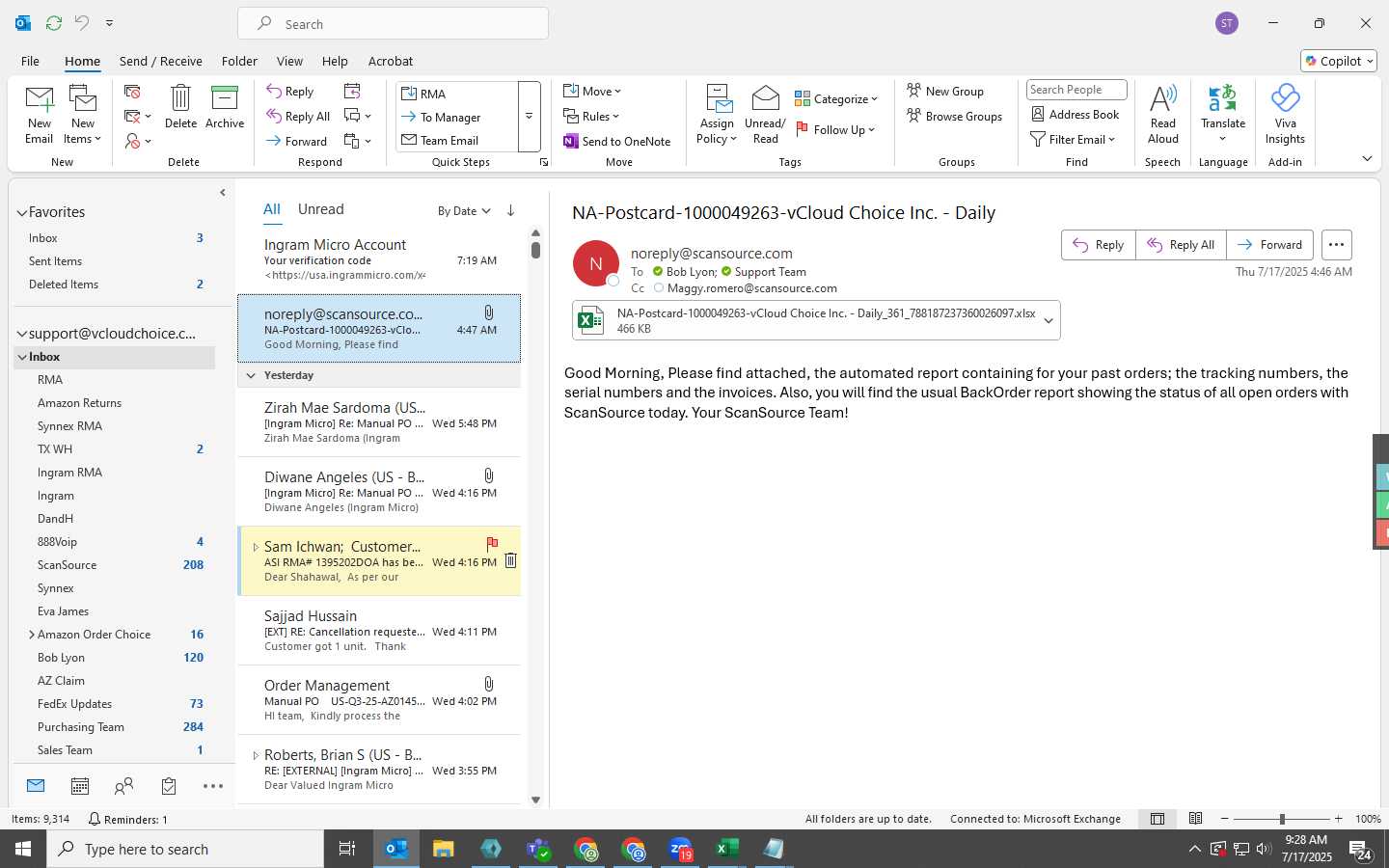1389x868 pixels.
Task: Open Excel from the Windows taskbar
Action: [726, 849]
